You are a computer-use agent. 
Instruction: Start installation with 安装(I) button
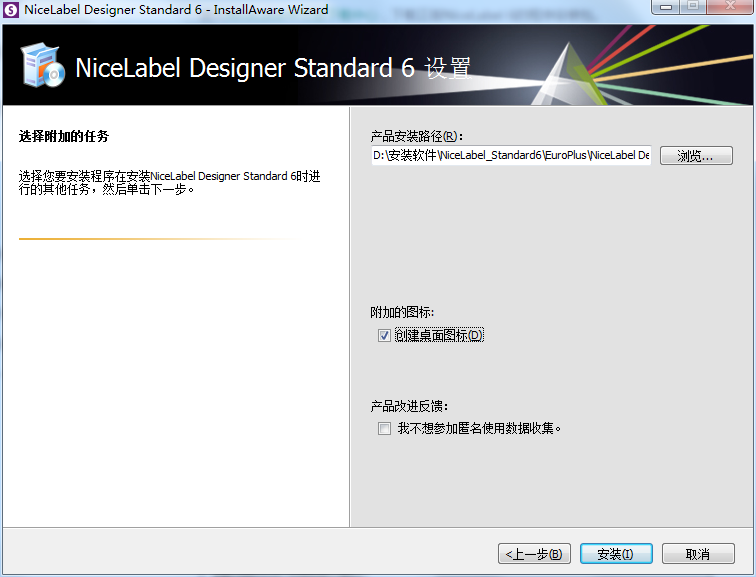616,554
